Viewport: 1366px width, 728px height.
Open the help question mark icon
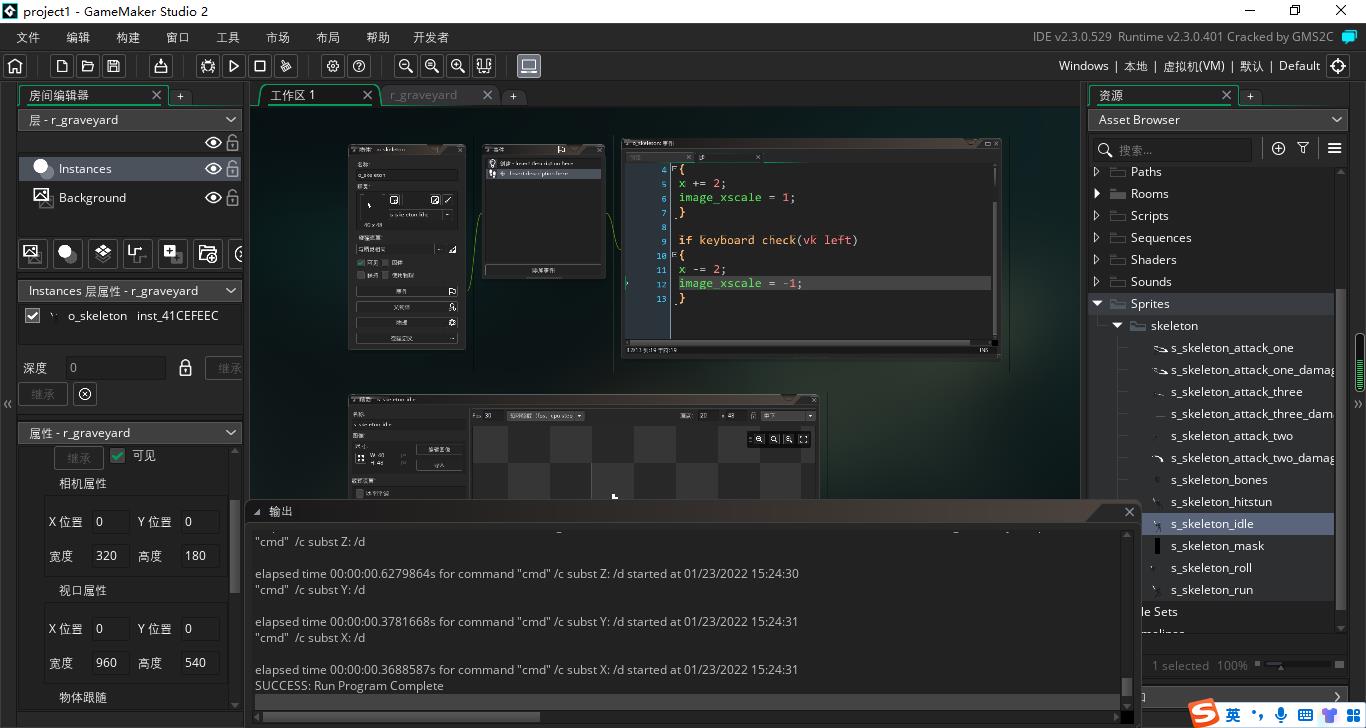(359, 66)
